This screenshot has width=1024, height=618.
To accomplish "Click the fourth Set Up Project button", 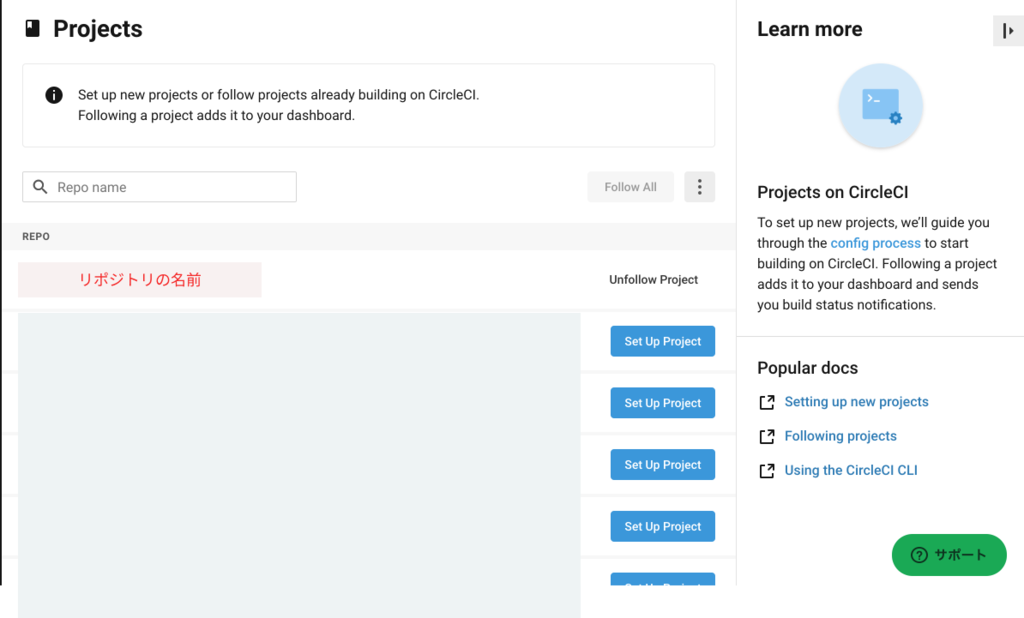I will [x=662, y=526].
